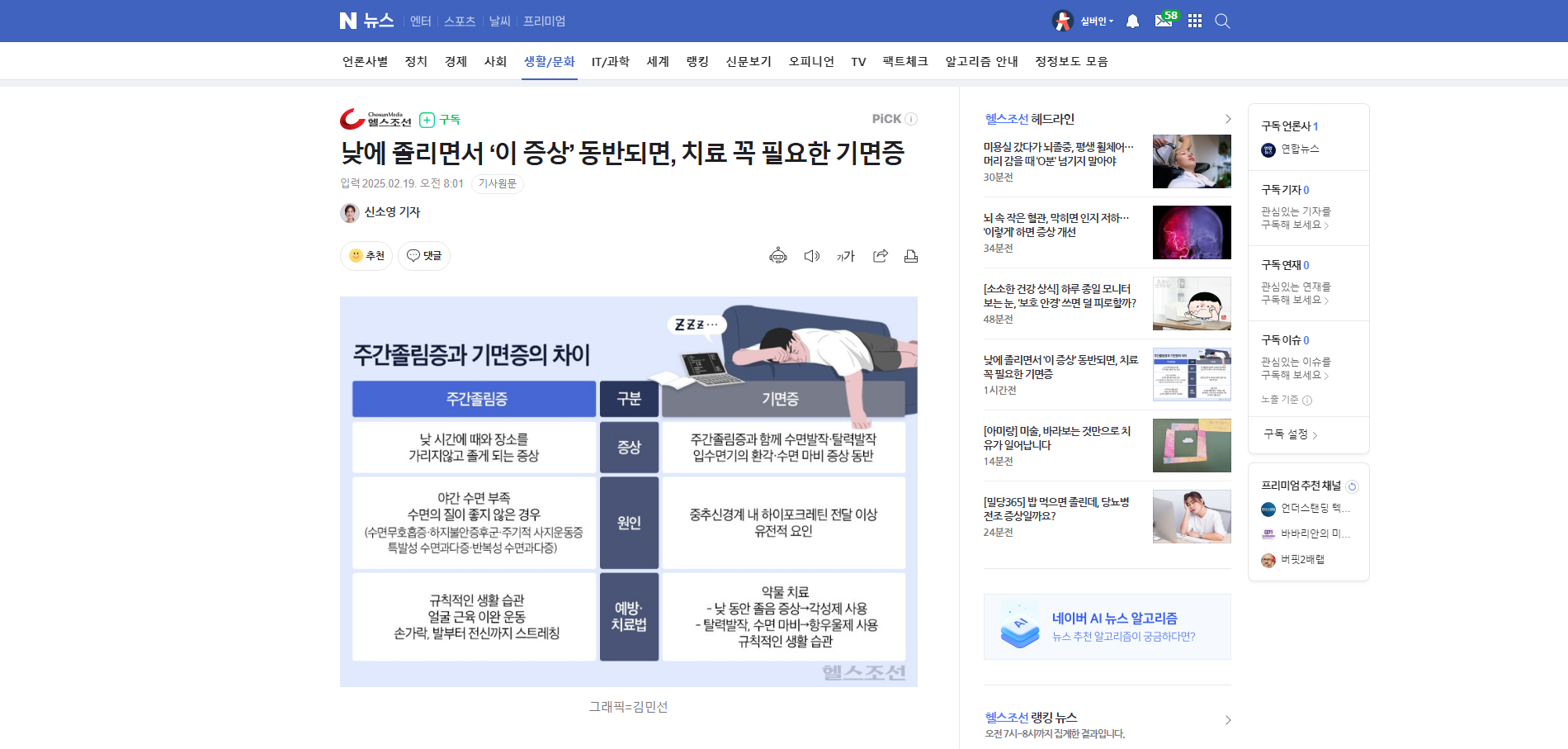1568x749 pixels.
Task: Open the 댓글 comments button
Action: point(424,256)
